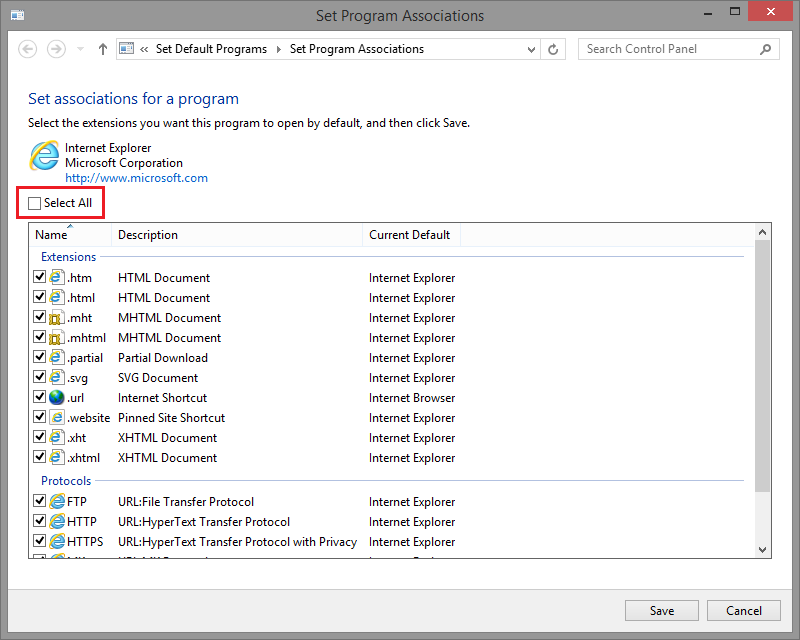Uncheck the .url extension checkbox
This screenshot has width=800, height=640.
click(x=39, y=397)
